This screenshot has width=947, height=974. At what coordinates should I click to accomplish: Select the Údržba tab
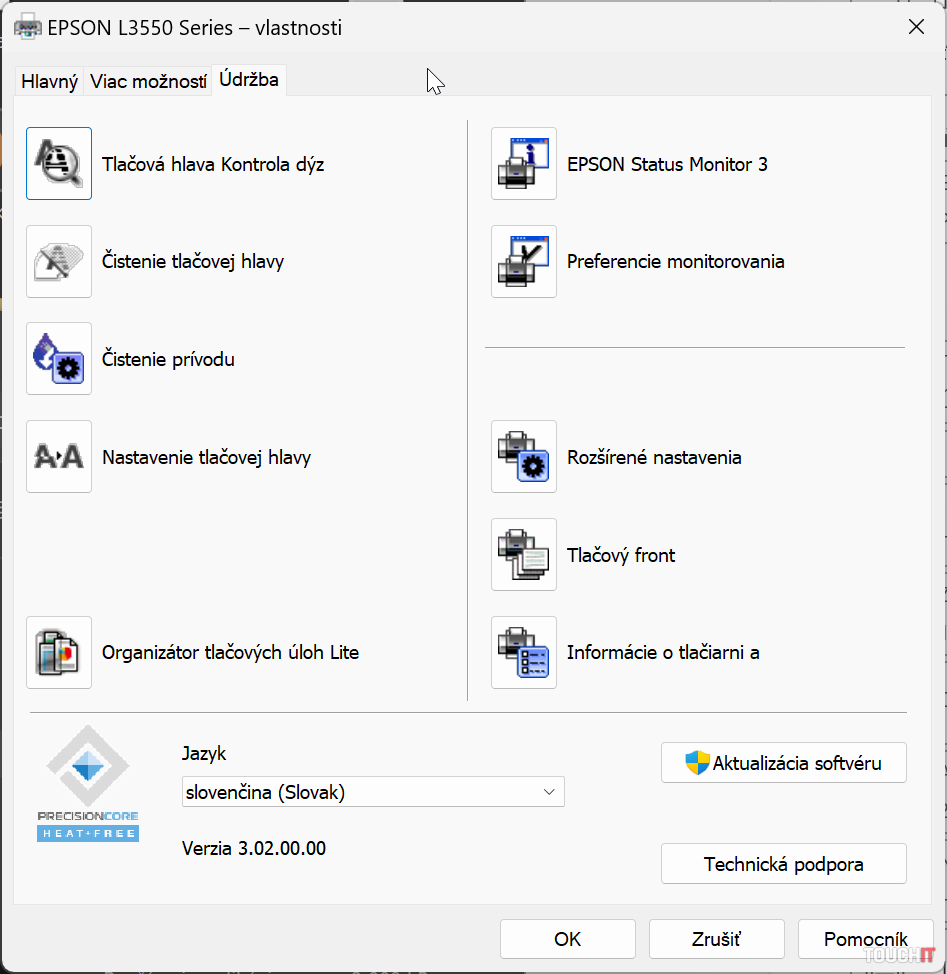[x=248, y=79]
